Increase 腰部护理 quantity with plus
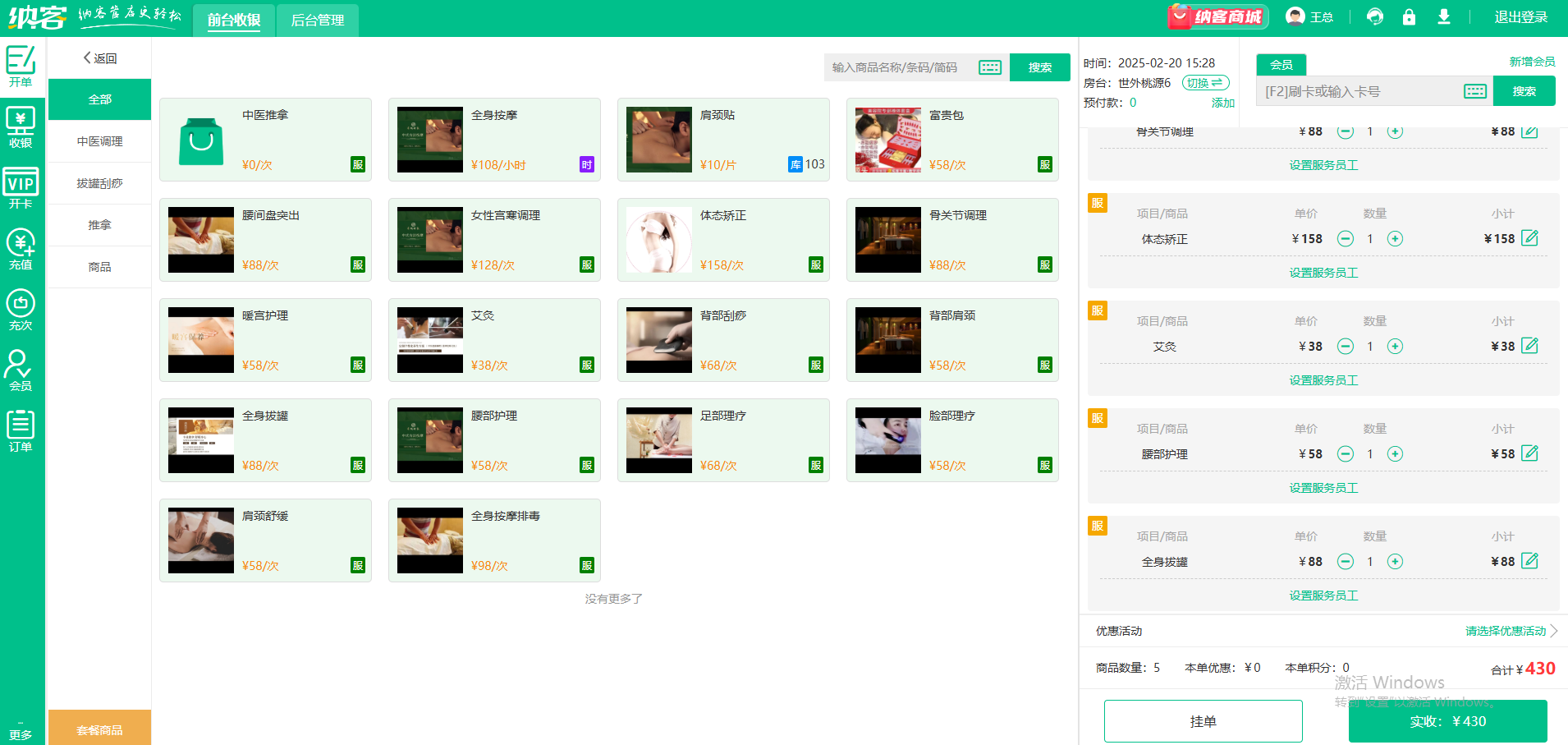The height and width of the screenshot is (745, 1568). click(1395, 454)
